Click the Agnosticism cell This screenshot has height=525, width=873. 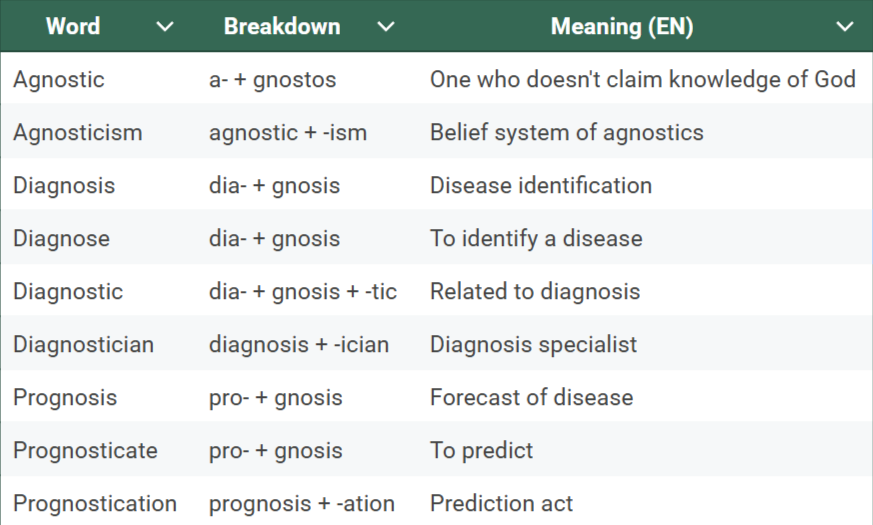tap(78, 132)
